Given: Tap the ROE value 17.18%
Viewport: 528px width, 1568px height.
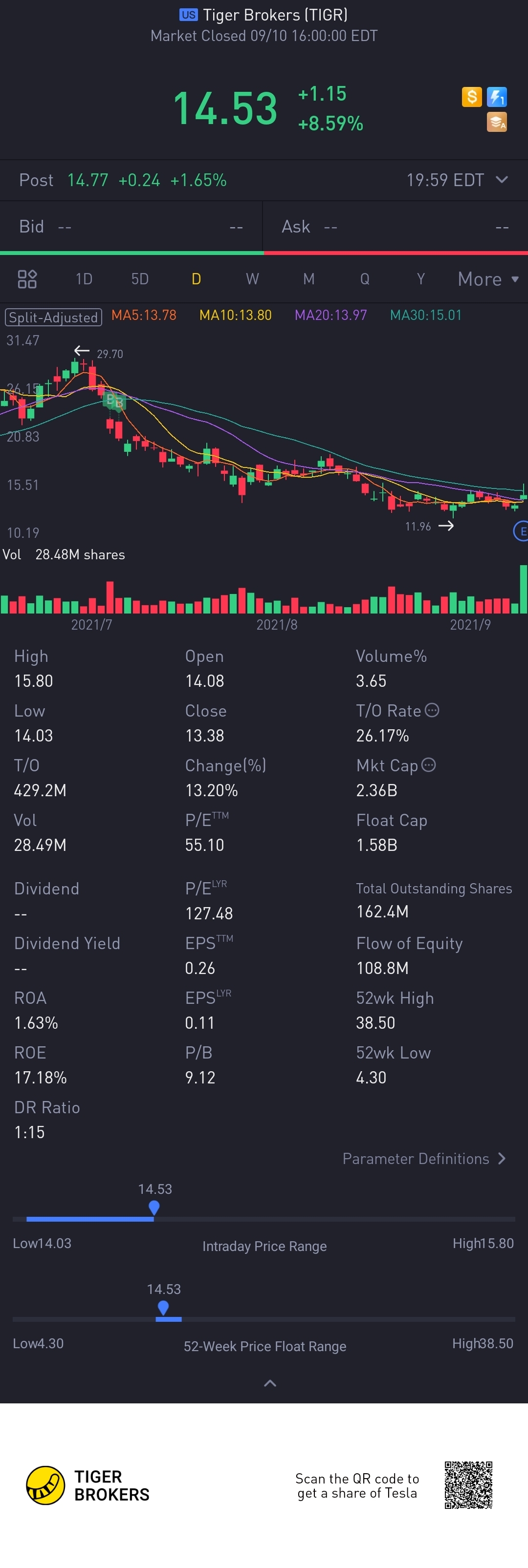Looking at the screenshot, I should [40, 1078].
